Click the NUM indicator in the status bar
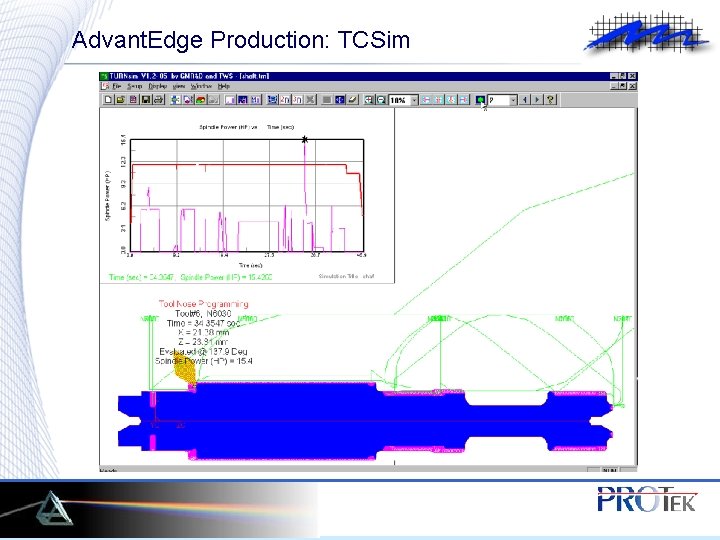720x540 pixels. pyautogui.click(x=610, y=470)
